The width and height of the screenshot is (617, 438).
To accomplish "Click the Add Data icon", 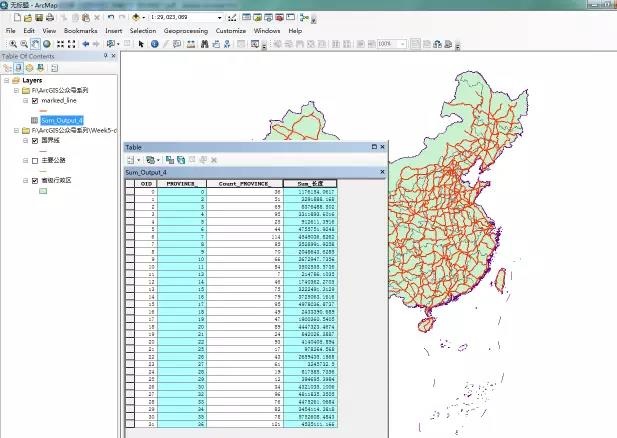I will 136,17.
